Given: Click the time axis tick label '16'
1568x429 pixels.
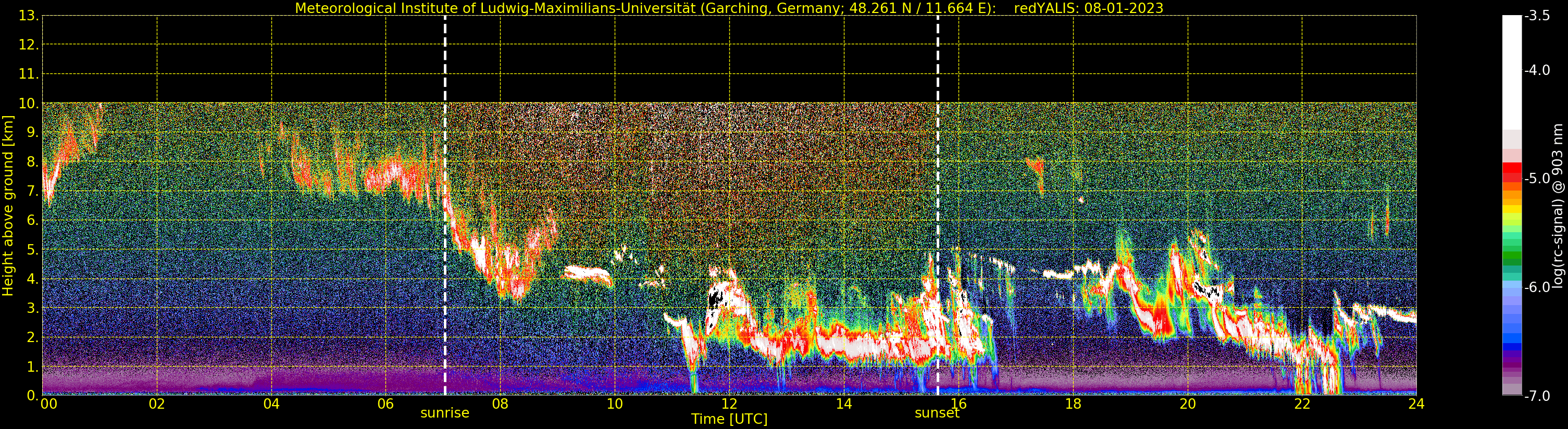Looking at the screenshot, I should [959, 403].
